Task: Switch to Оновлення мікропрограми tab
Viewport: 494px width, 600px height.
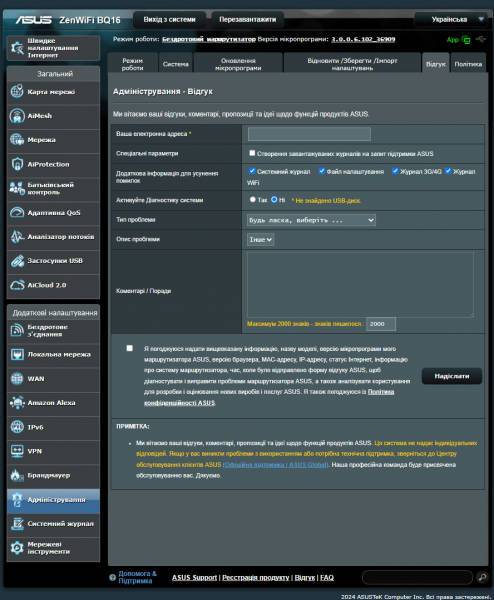Action: 238,64
